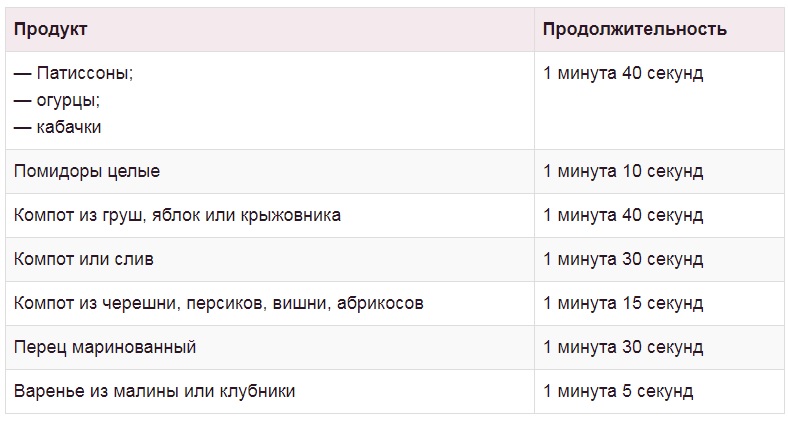Click the 'огурцы' list line

57,101
